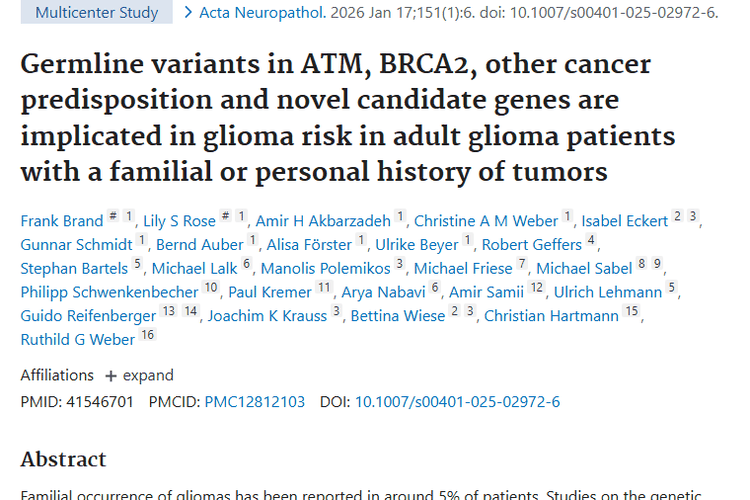
Task: Open author Robert Geffers link
Action: click(531, 245)
